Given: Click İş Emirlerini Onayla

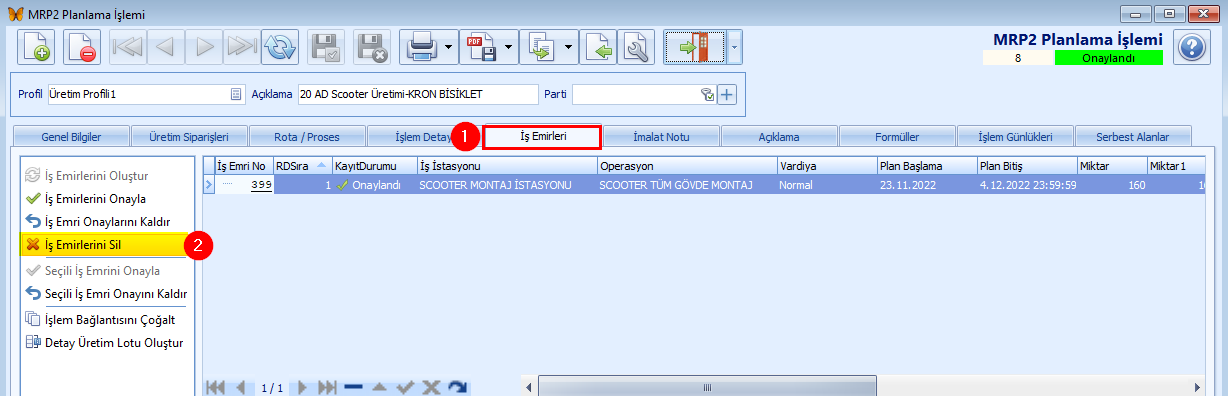Looking at the screenshot, I should (95, 198).
